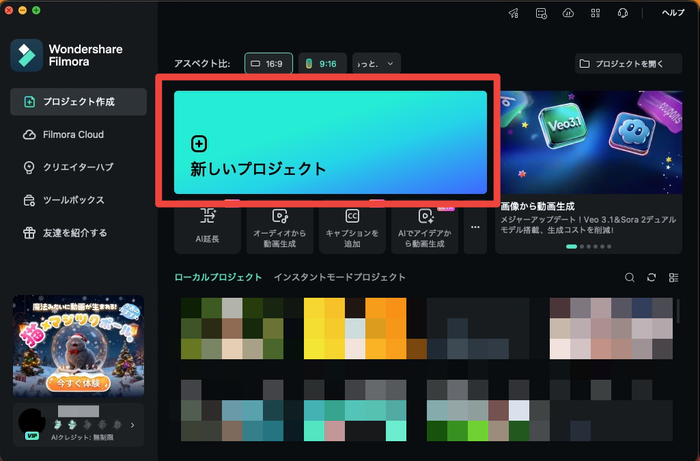The image size is (700, 461).
Task: Open AIでアイデアから動画生成 tool
Action: point(425,228)
